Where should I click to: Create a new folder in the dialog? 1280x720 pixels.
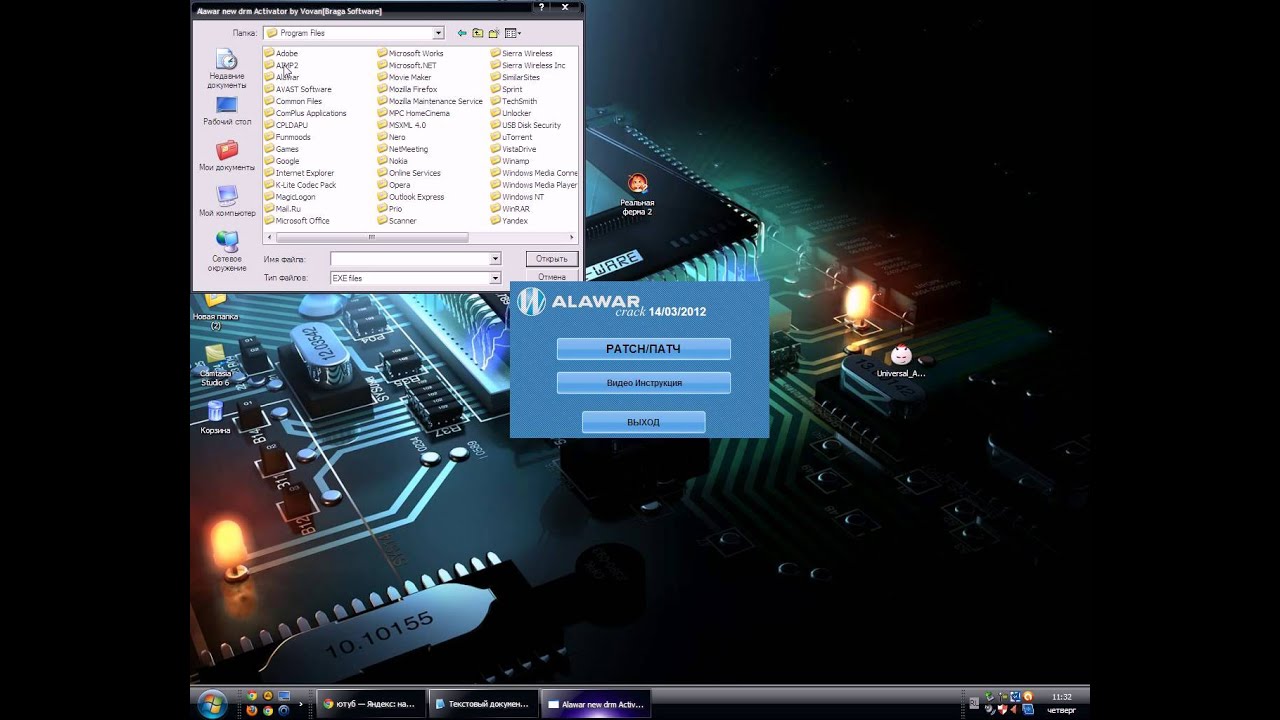(x=494, y=33)
